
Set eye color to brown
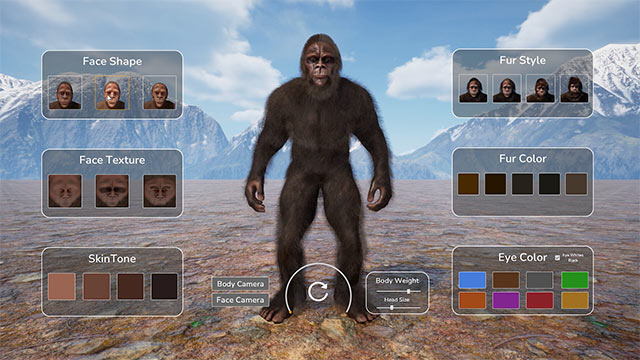click(x=506, y=280)
